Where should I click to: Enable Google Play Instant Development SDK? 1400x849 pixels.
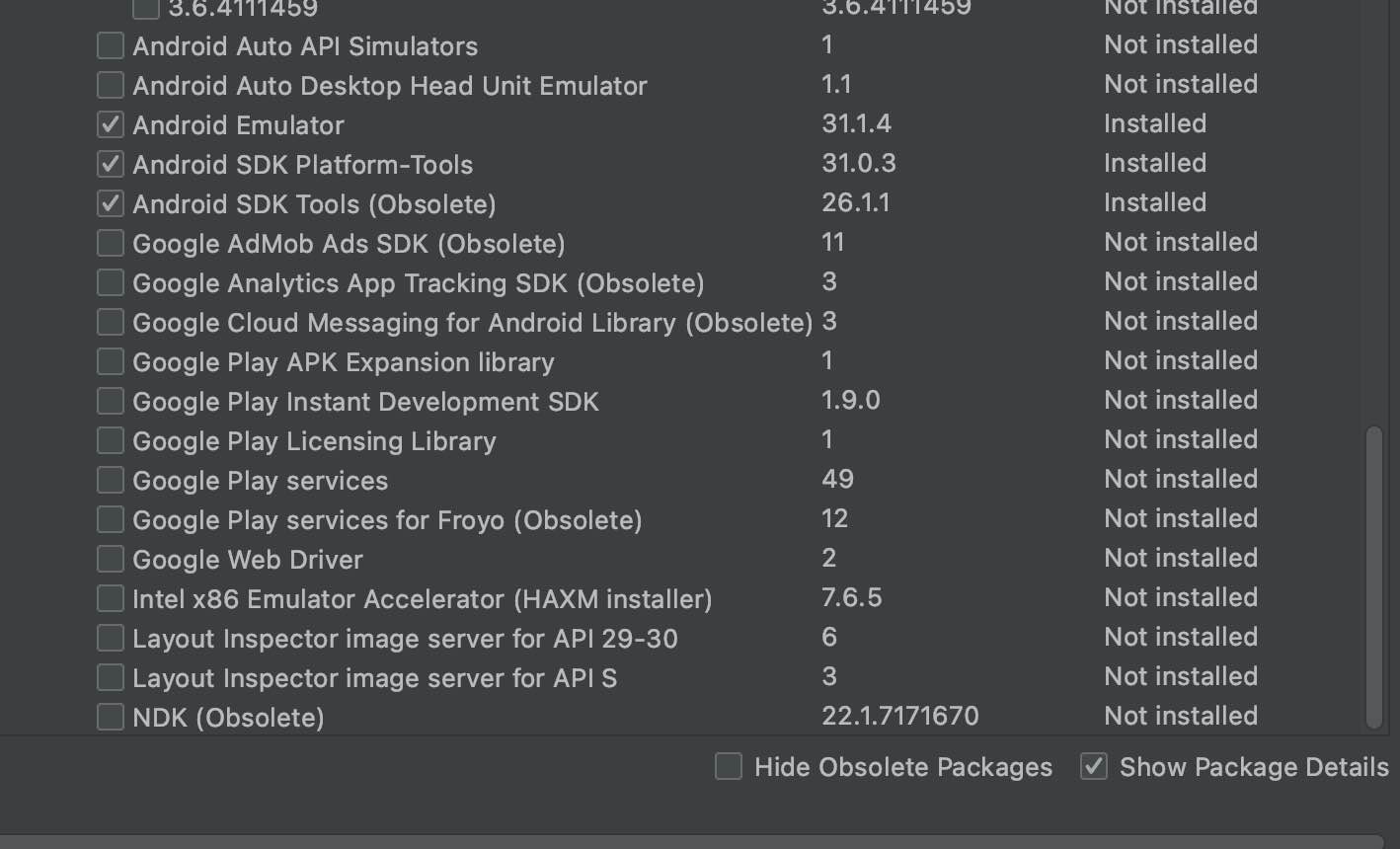pos(111,401)
